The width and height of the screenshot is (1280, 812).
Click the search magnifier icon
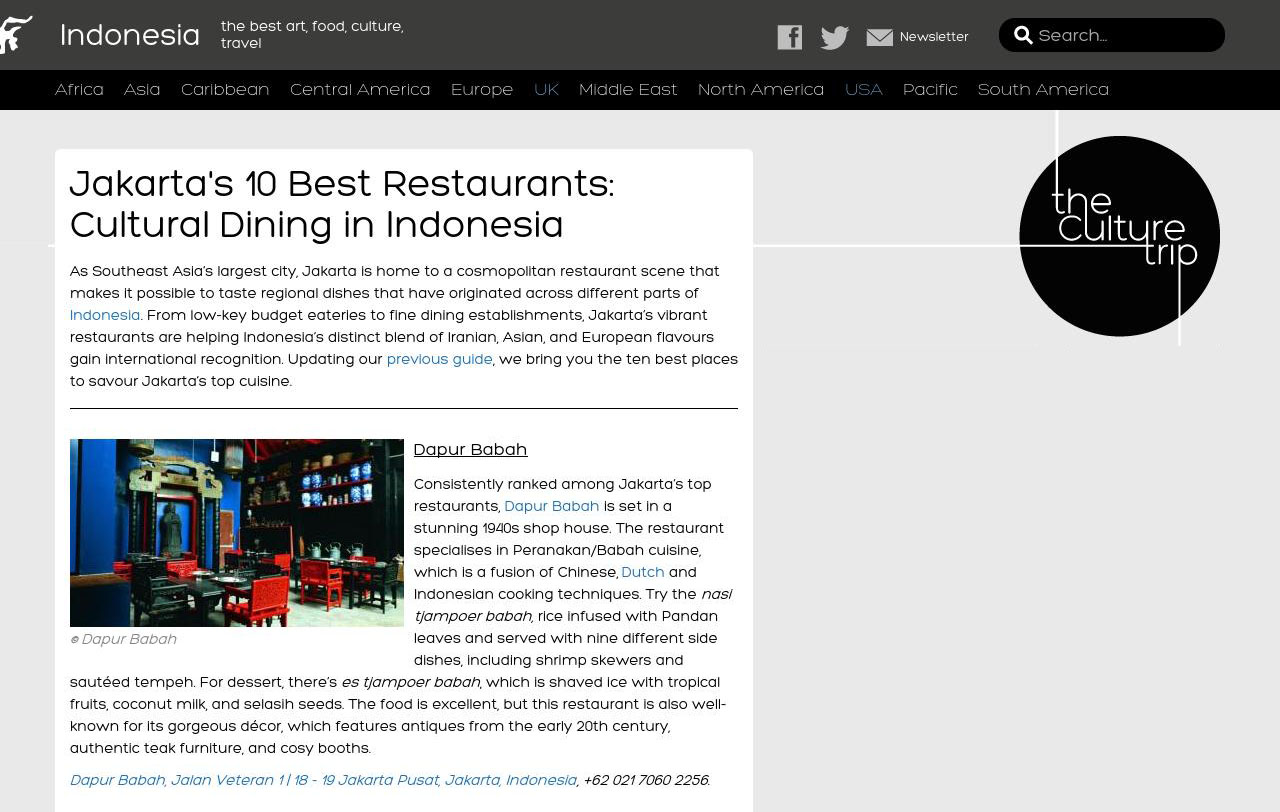click(1023, 36)
